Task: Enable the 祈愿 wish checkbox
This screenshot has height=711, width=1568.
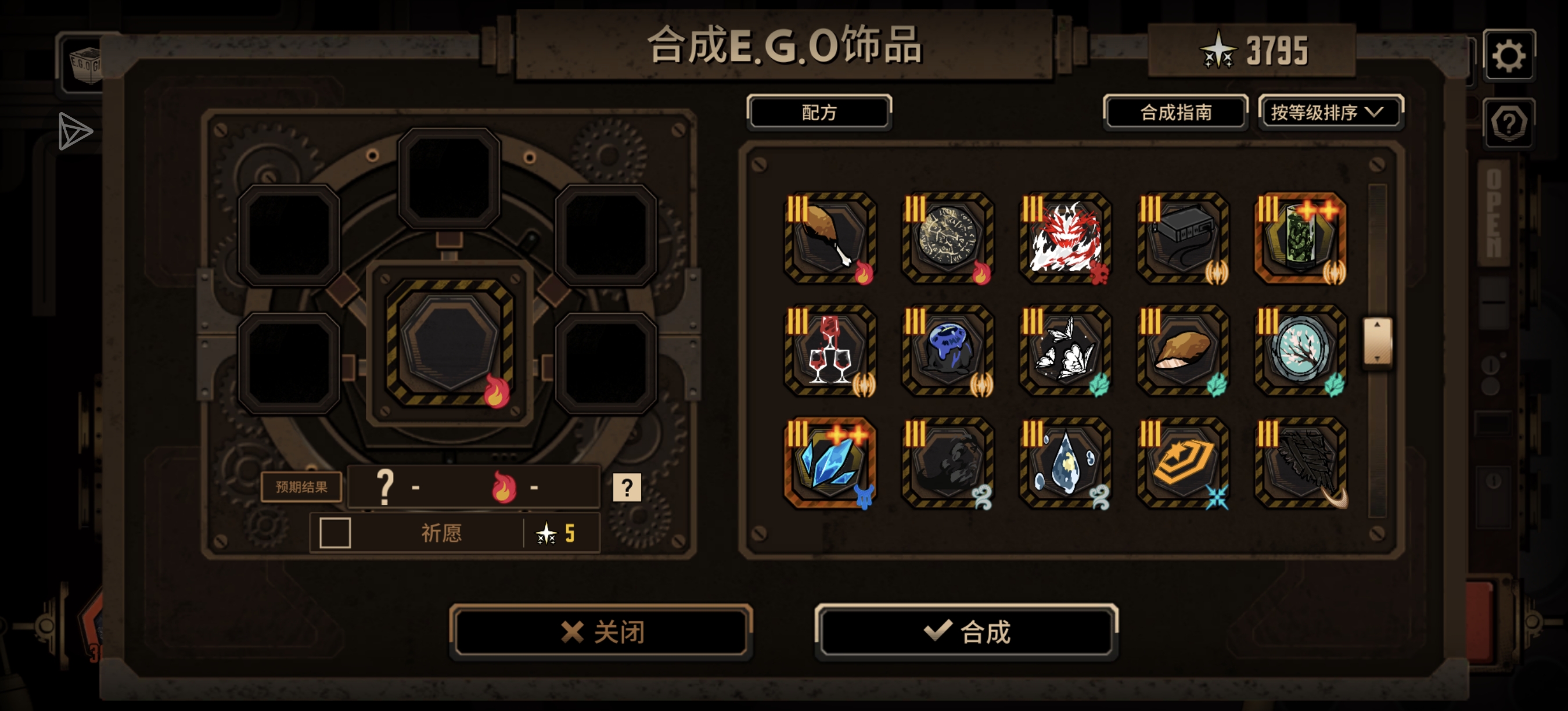Action: pos(335,533)
